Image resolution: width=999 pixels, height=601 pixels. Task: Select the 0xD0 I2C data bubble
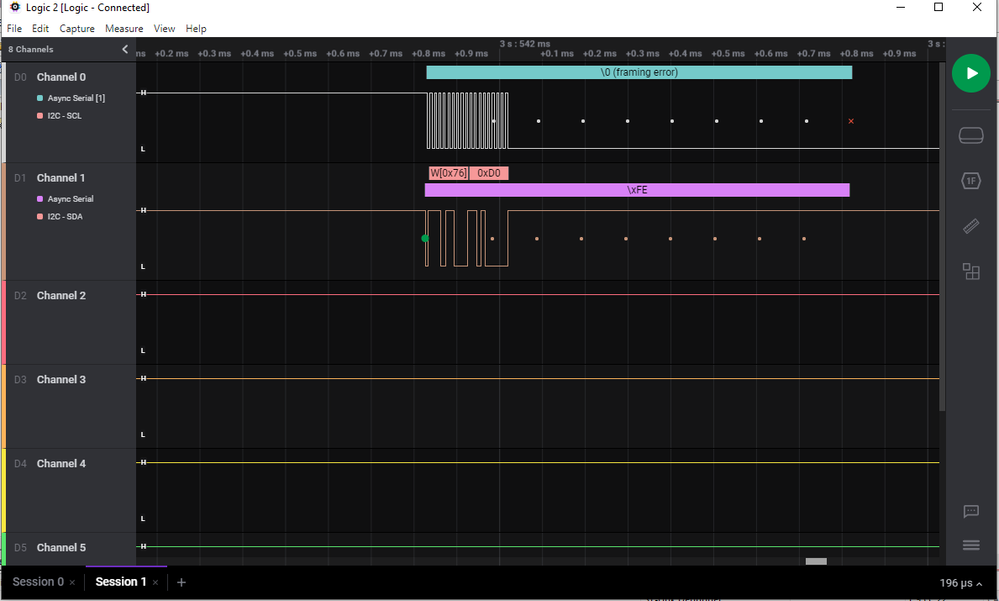pyautogui.click(x=489, y=173)
